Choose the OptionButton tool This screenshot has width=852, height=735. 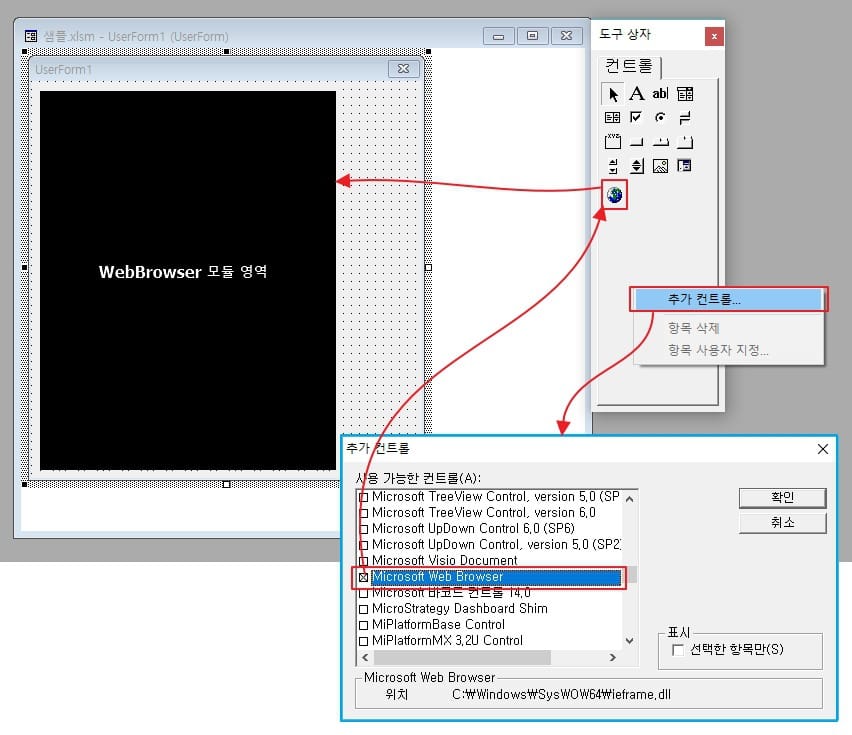pyautogui.click(x=660, y=117)
